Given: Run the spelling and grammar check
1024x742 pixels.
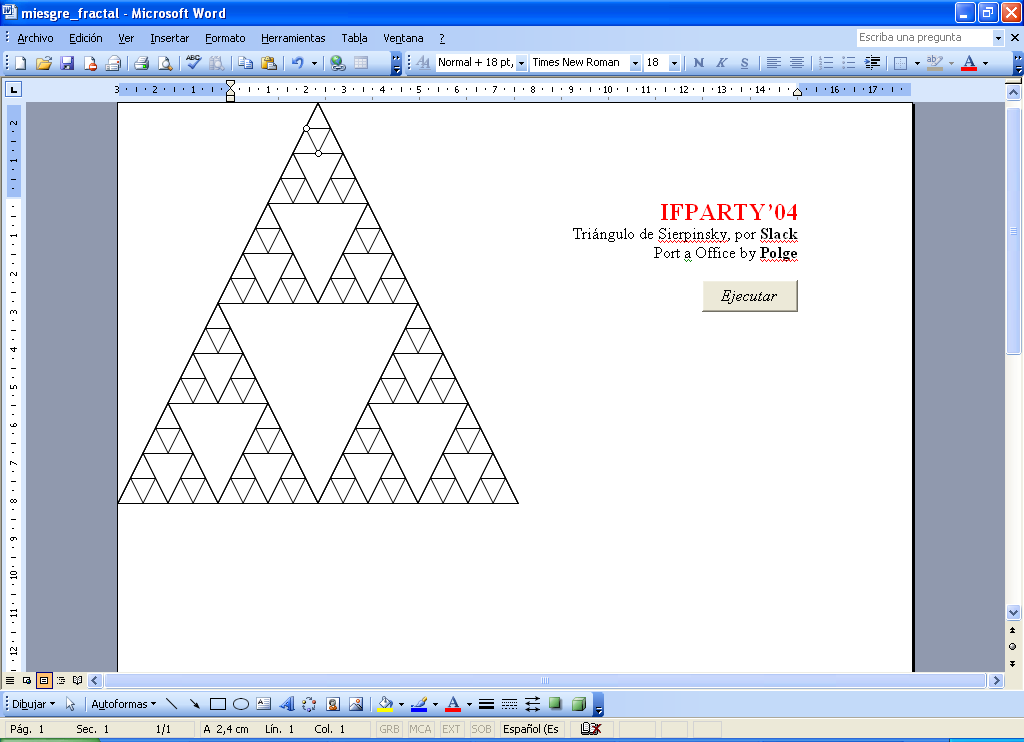Looking at the screenshot, I should point(194,63).
